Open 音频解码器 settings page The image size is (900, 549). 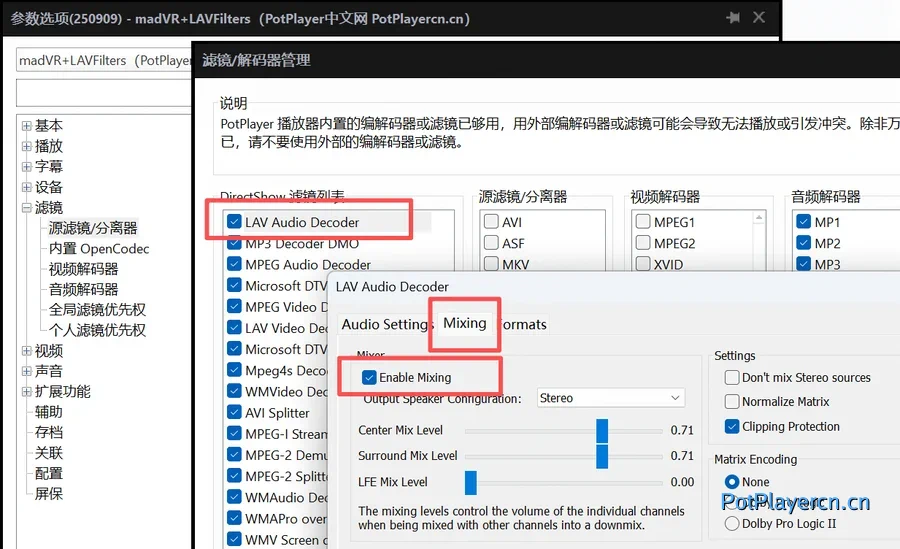[x=83, y=289]
